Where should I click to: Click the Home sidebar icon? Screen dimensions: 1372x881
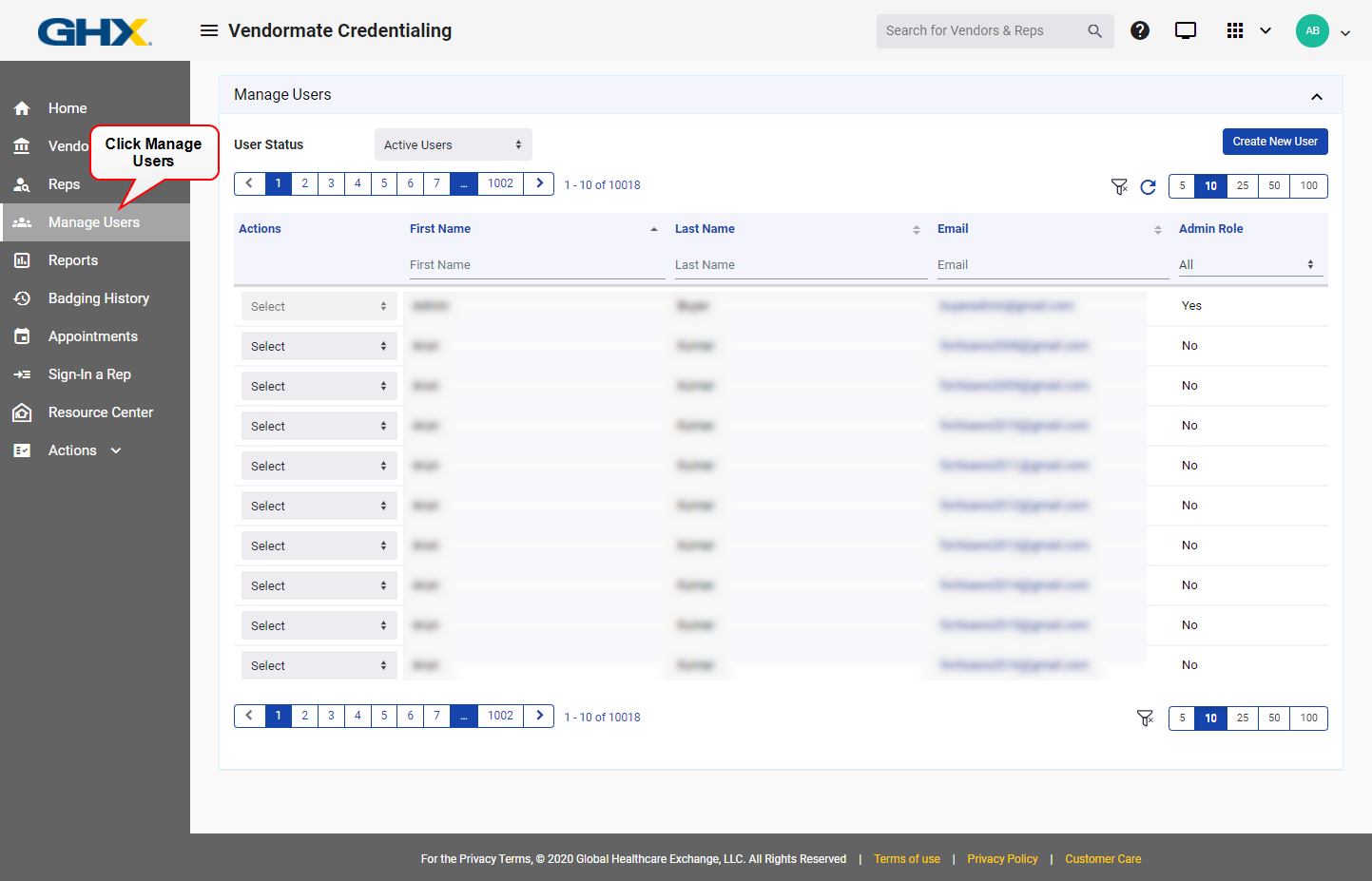pyautogui.click(x=22, y=108)
